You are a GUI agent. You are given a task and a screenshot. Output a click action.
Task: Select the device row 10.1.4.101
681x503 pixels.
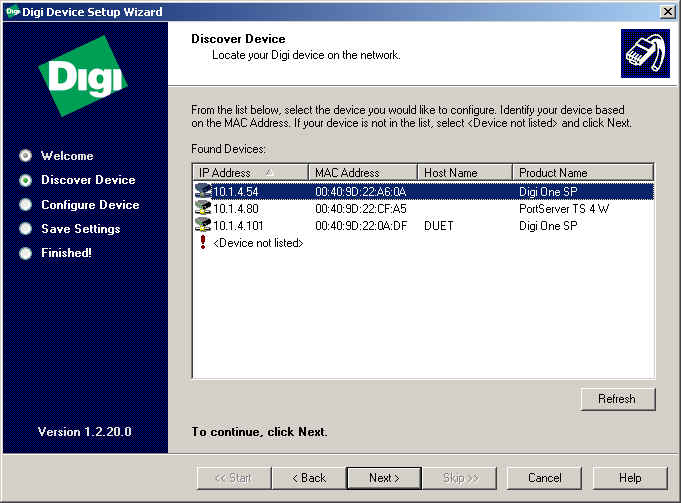(x=424, y=225)
